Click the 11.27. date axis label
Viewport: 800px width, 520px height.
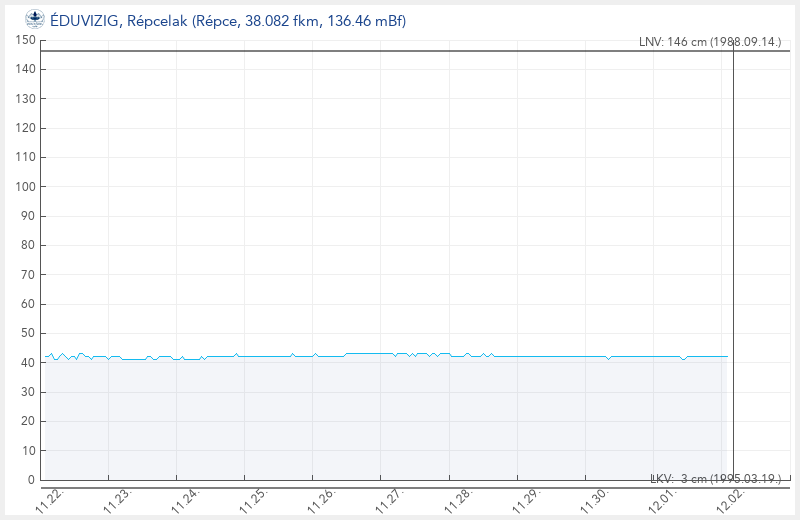(389, 498)
